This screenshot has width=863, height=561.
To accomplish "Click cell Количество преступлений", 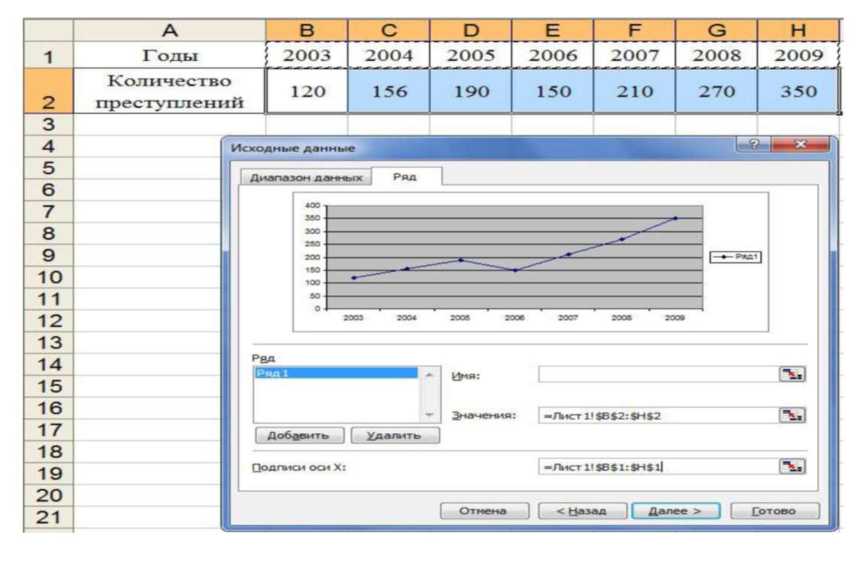I will tap(170, 91).
